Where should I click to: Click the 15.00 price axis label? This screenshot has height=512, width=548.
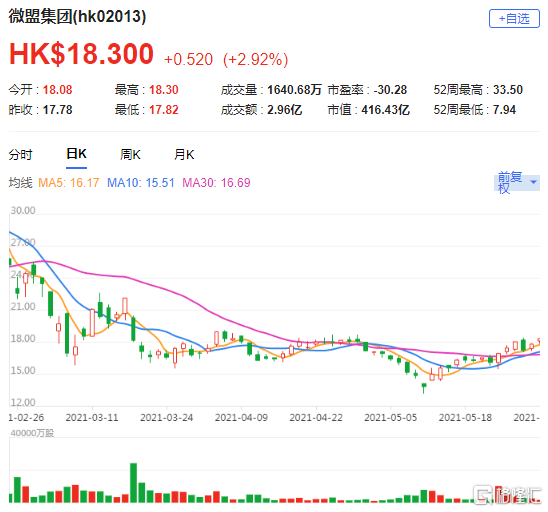pyautogui.click(x=23, y=370)
